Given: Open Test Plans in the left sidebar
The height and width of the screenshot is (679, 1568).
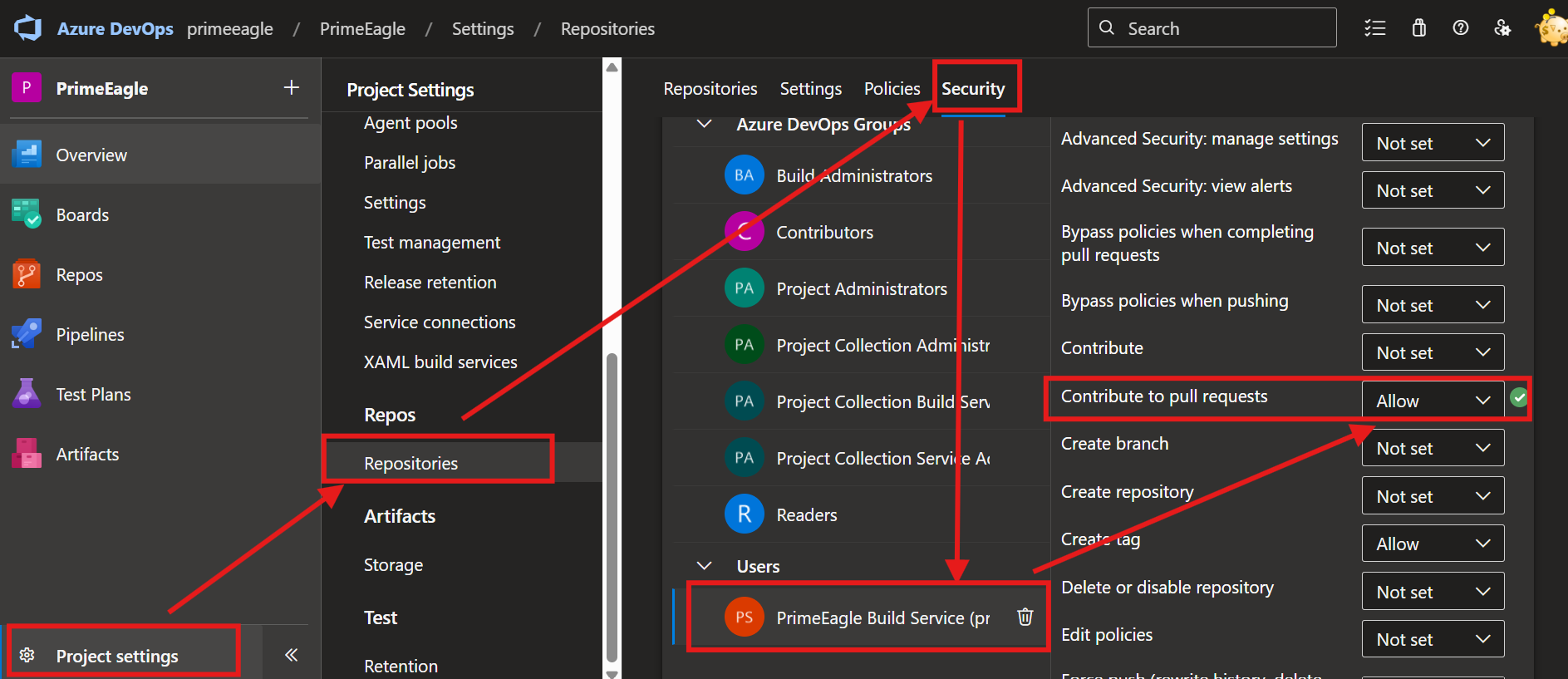Looking at the screenshot, I should coord(160,394).
